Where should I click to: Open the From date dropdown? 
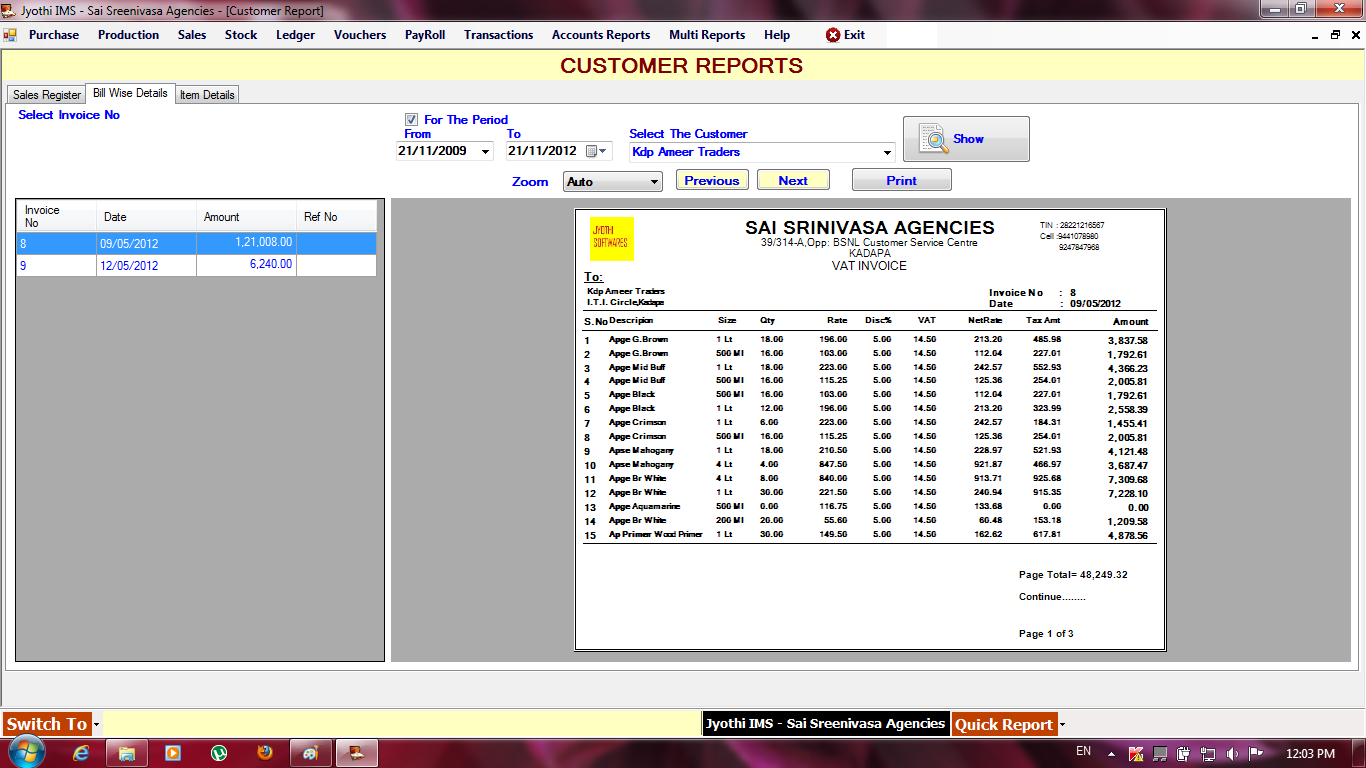[486, 152]
